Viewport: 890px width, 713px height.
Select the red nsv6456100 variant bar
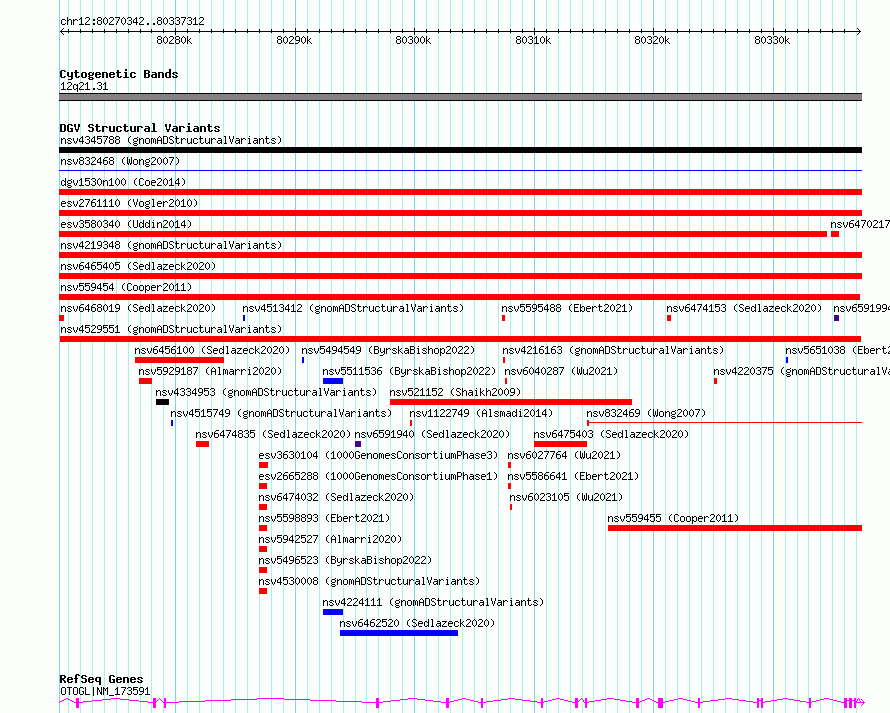coord(179,360)
